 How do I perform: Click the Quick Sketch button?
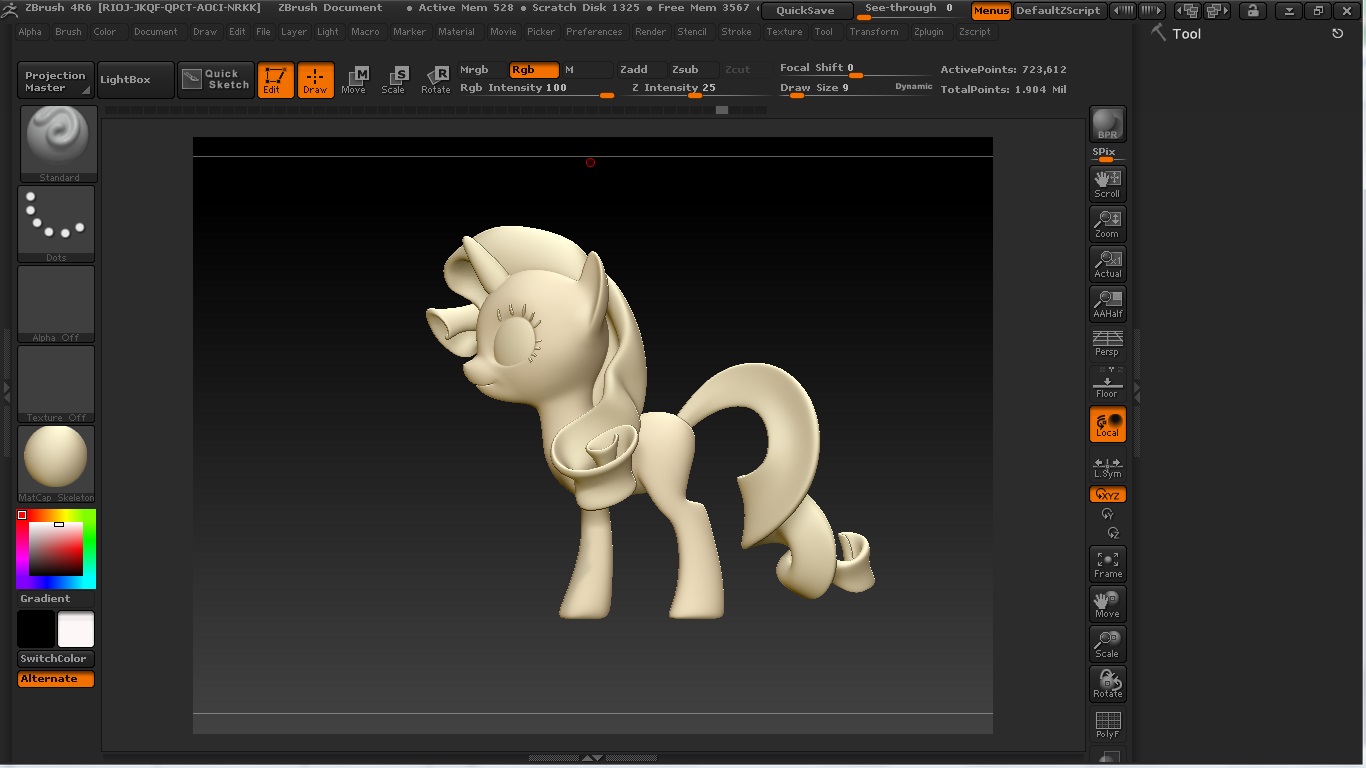[x=216, y=80]
